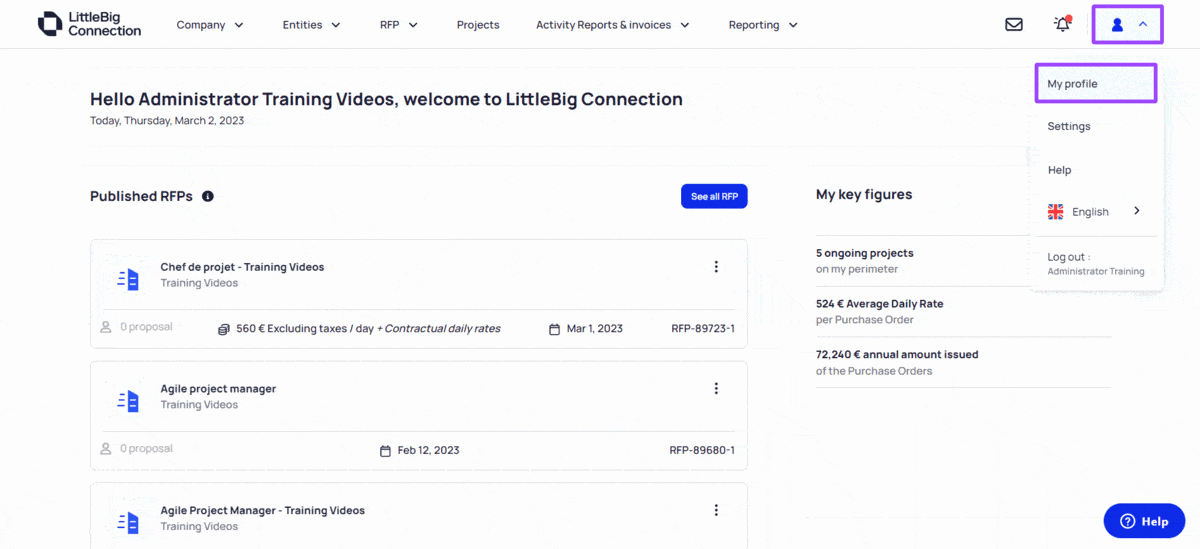Open Settings from the user menu
Image resolution: width=1200 pixels, height=549 pixels.
coord(1069,127)
